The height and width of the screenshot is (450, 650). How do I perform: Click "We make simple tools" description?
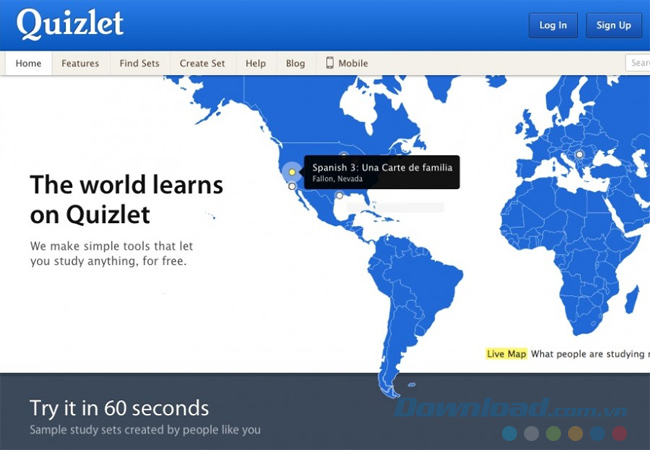[x=112, y=254]
